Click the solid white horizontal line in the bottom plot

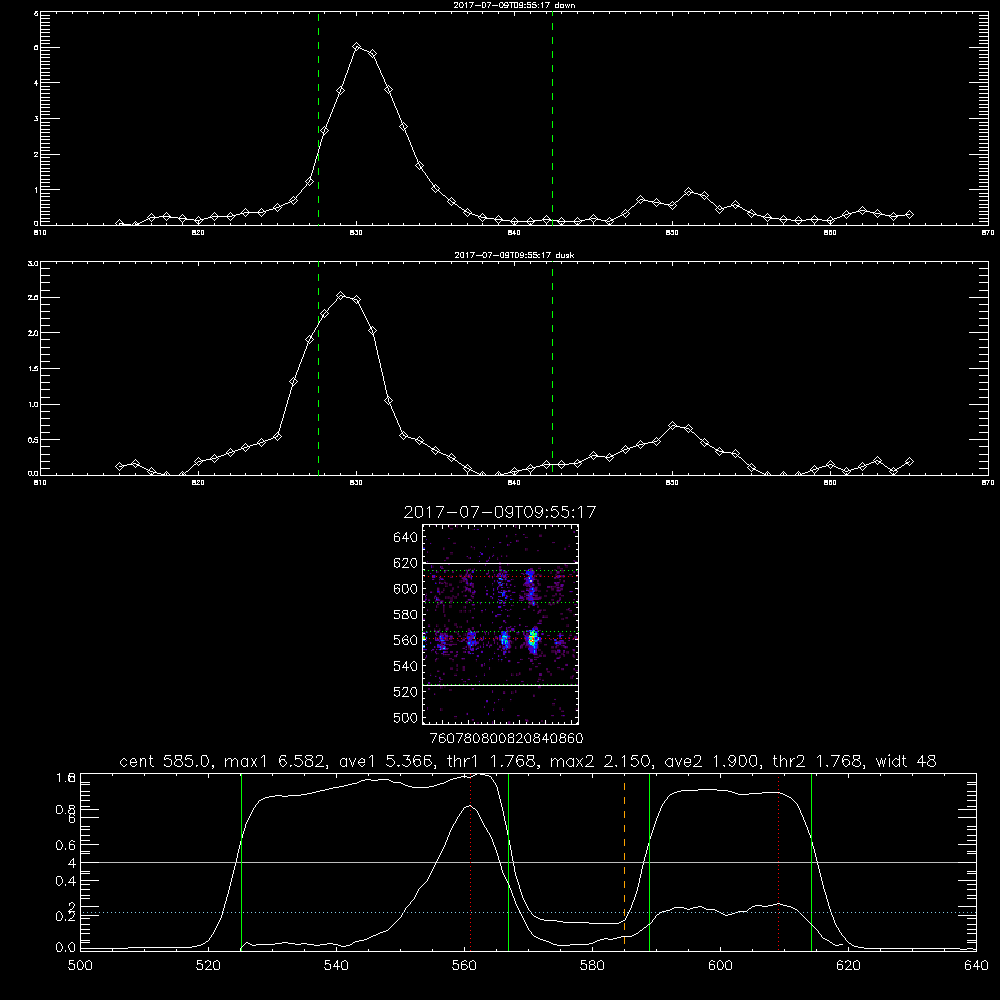coord(528,862)
